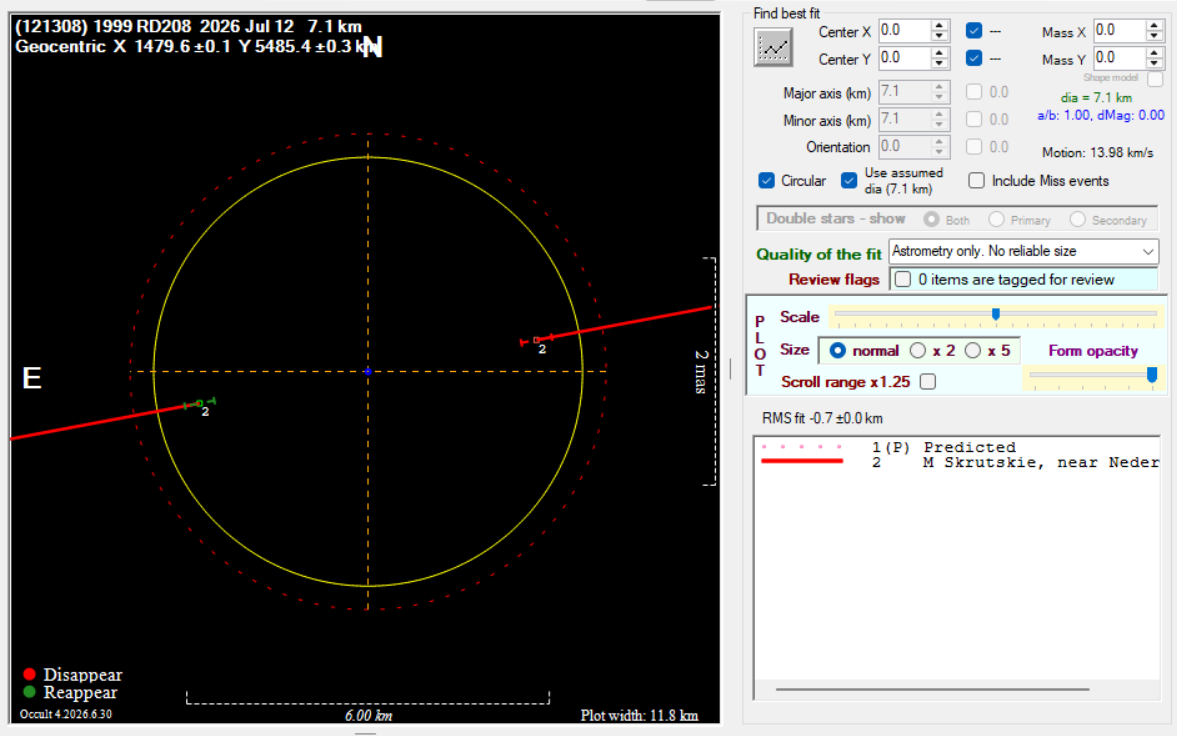Uncheck Use assumed dia (7.1 km)
Image resolution: width=1177 pixels, height=736 pixels.
(x=849, y=181)
